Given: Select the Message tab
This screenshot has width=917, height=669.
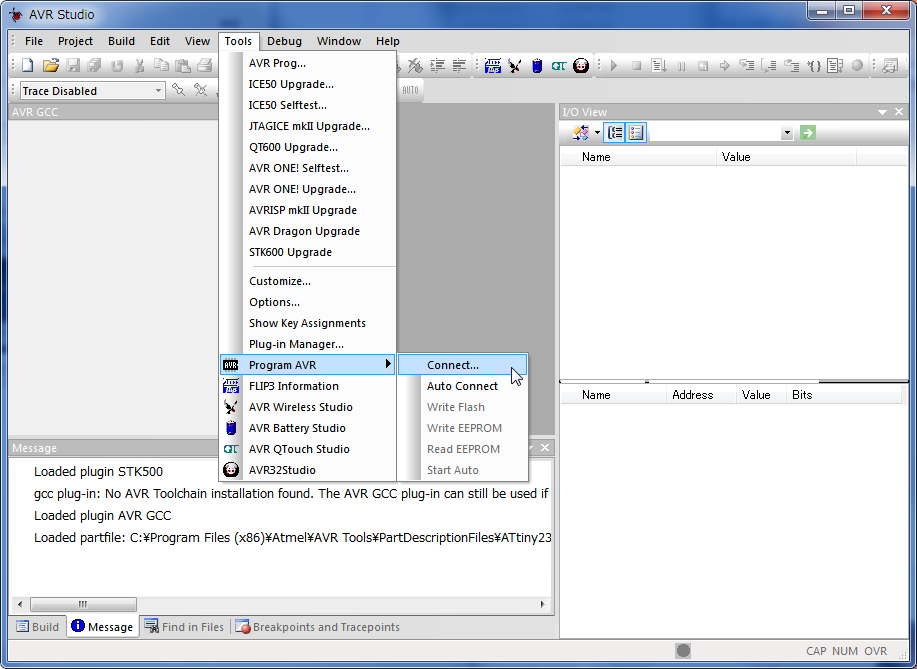Looking at the screenshot, I should [x=103, y=627].
